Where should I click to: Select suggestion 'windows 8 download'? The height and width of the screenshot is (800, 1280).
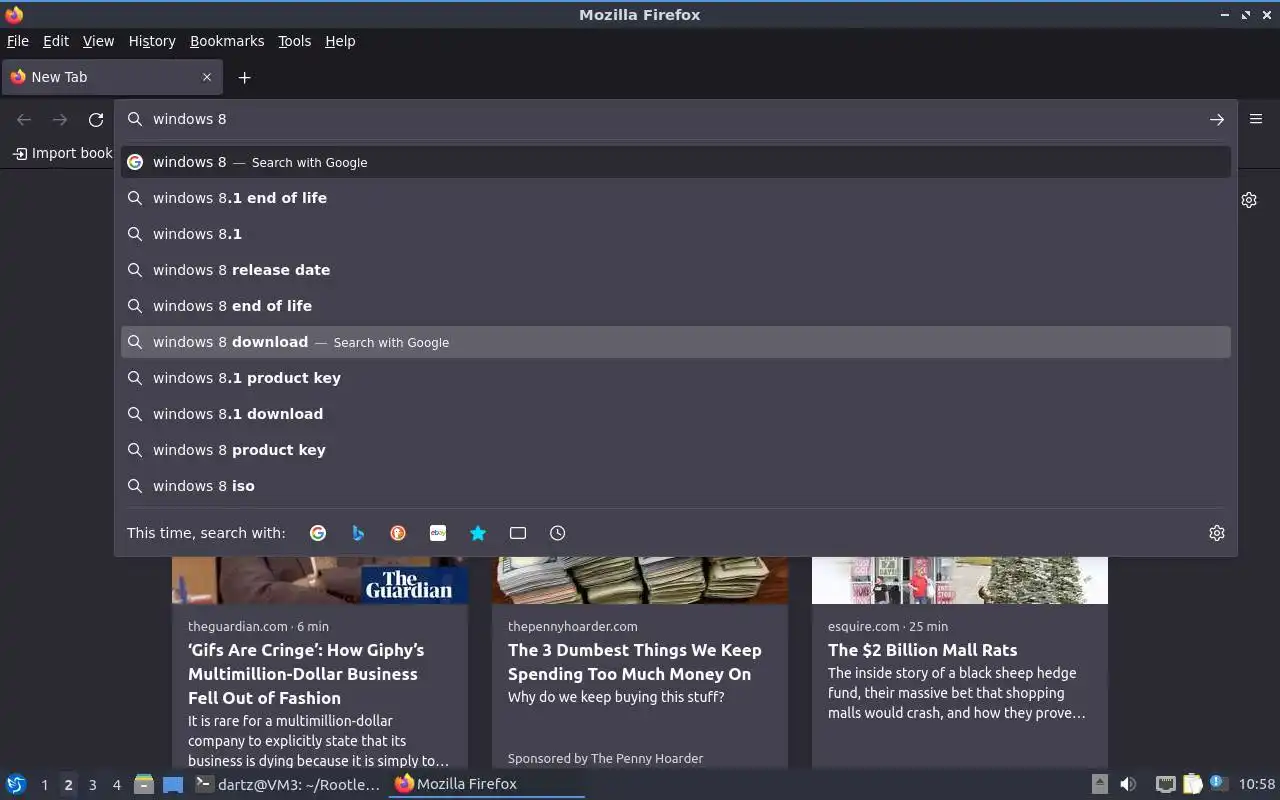click(676, 342)
